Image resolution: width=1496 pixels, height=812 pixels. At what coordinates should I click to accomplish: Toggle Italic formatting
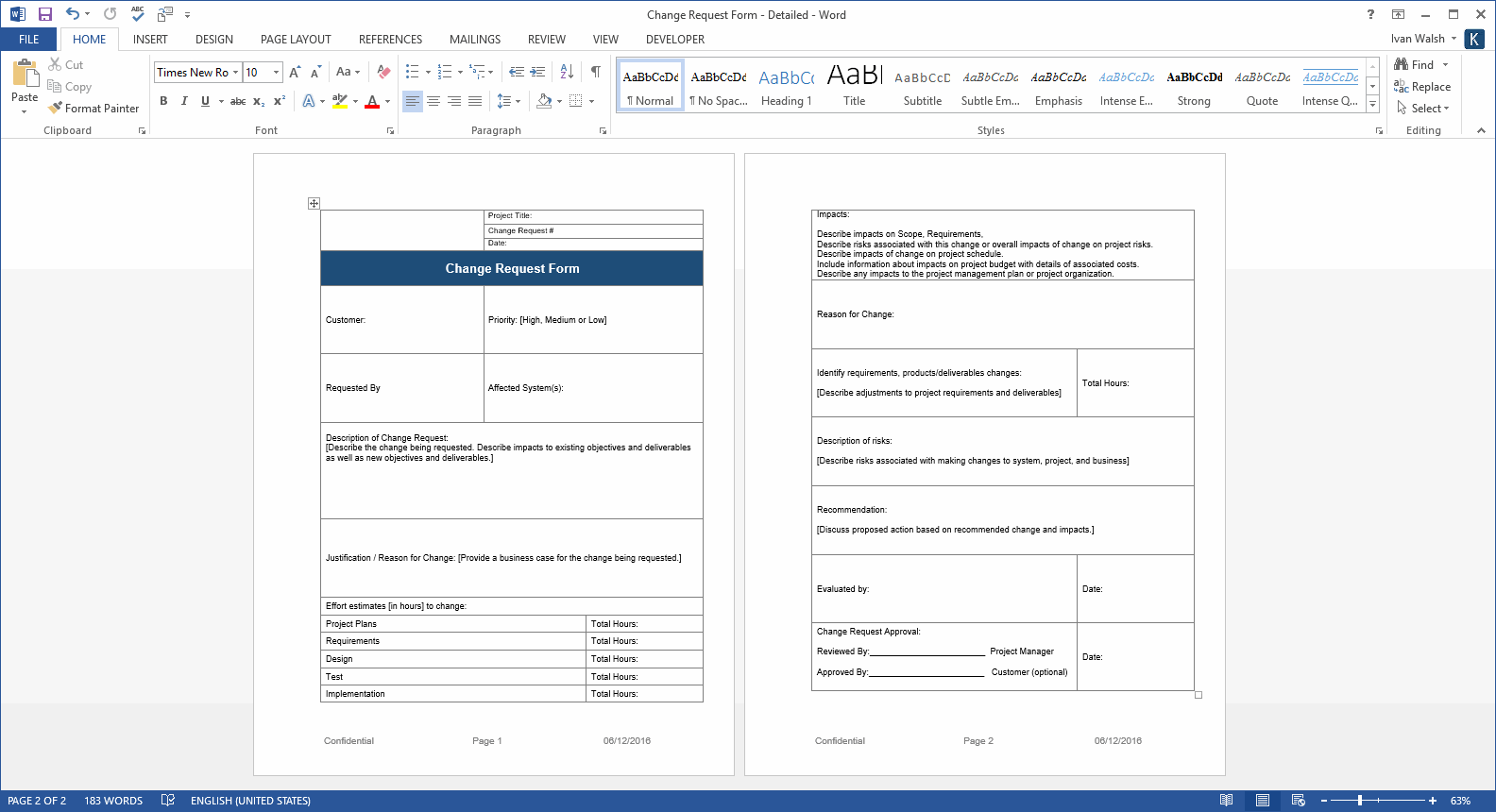pyautogui.click(x=184, y=101)
